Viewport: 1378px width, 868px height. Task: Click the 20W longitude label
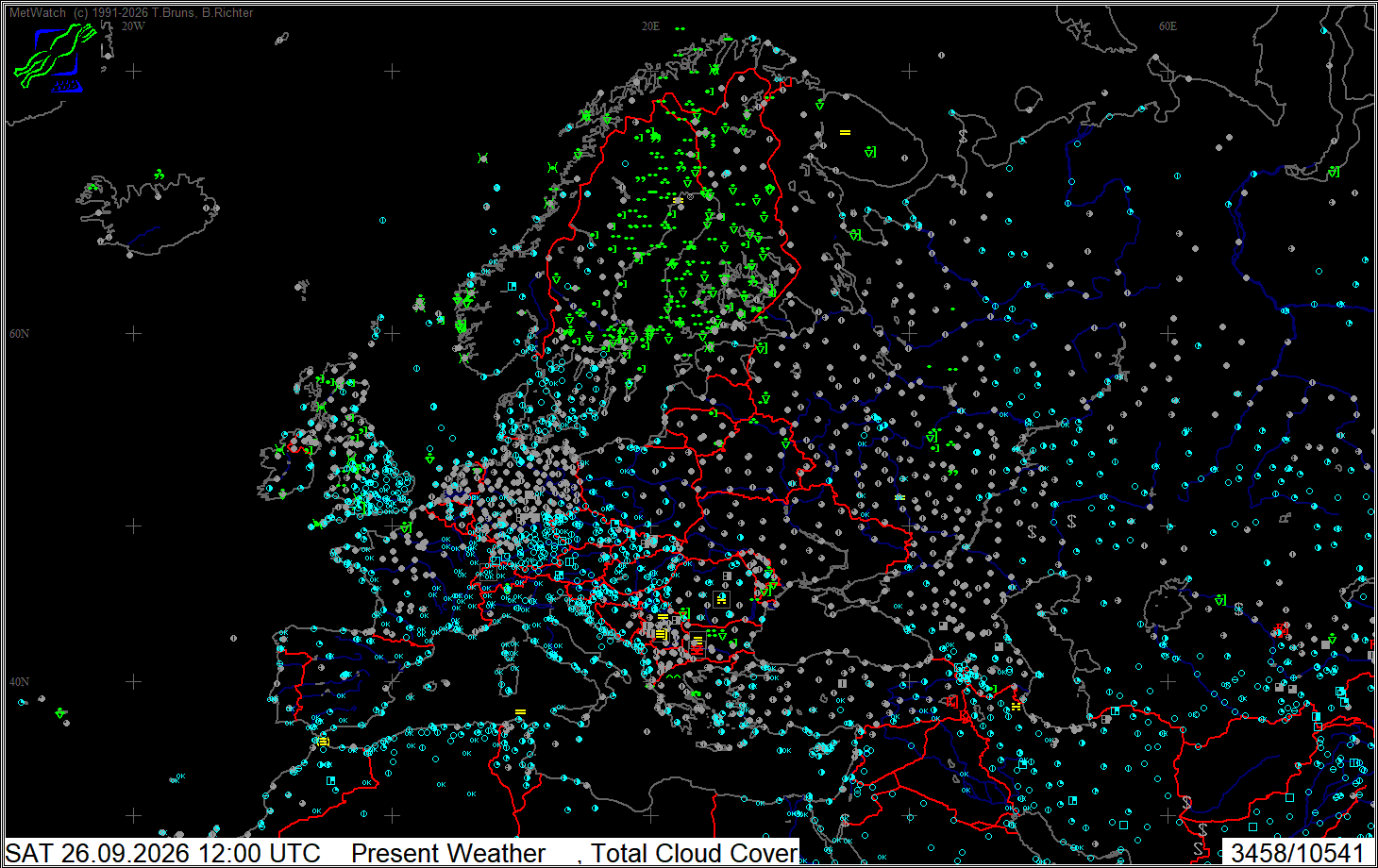pos(133,26)
